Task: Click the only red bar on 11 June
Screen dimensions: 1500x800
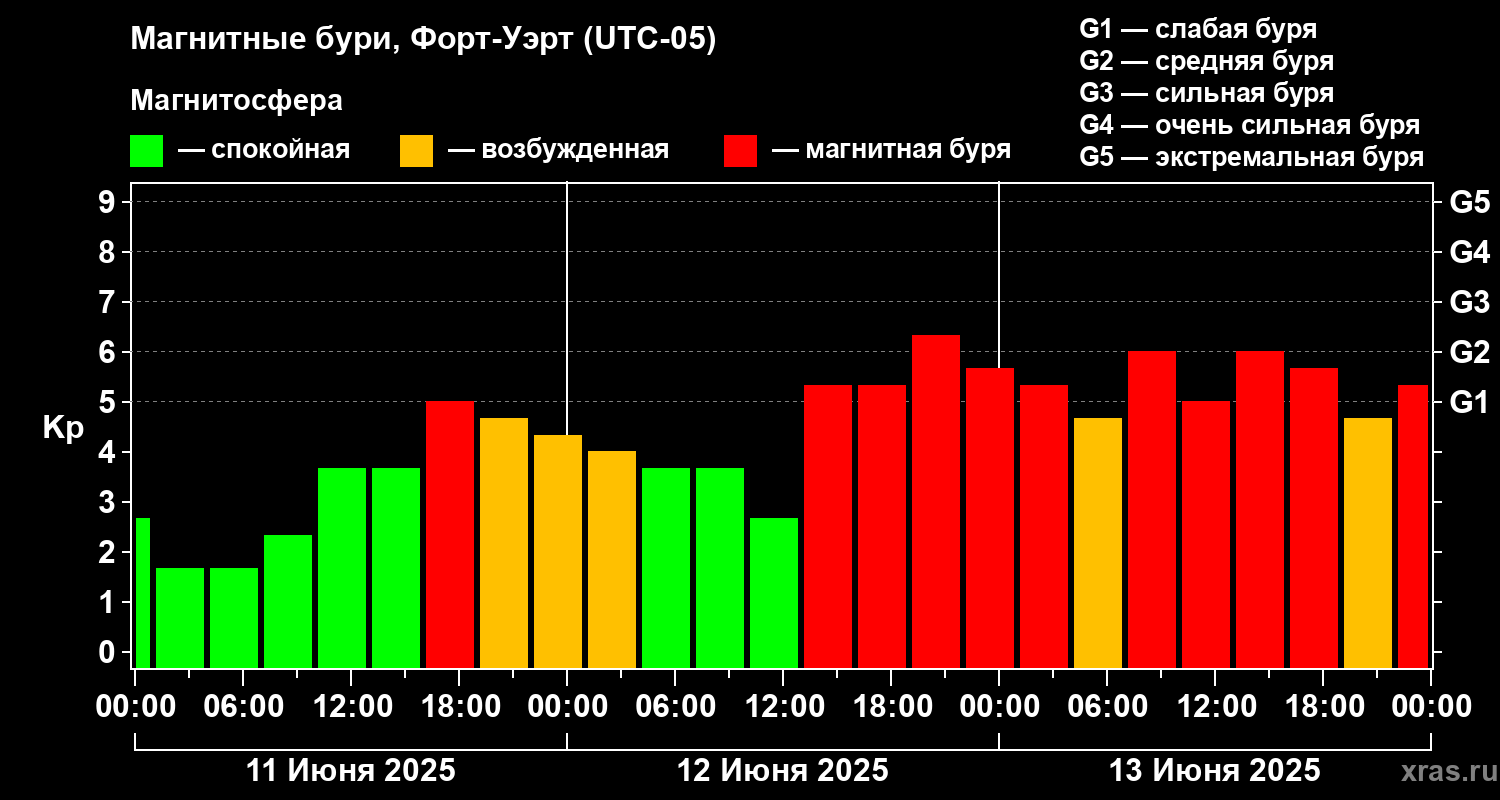Action: click(450, 535)
